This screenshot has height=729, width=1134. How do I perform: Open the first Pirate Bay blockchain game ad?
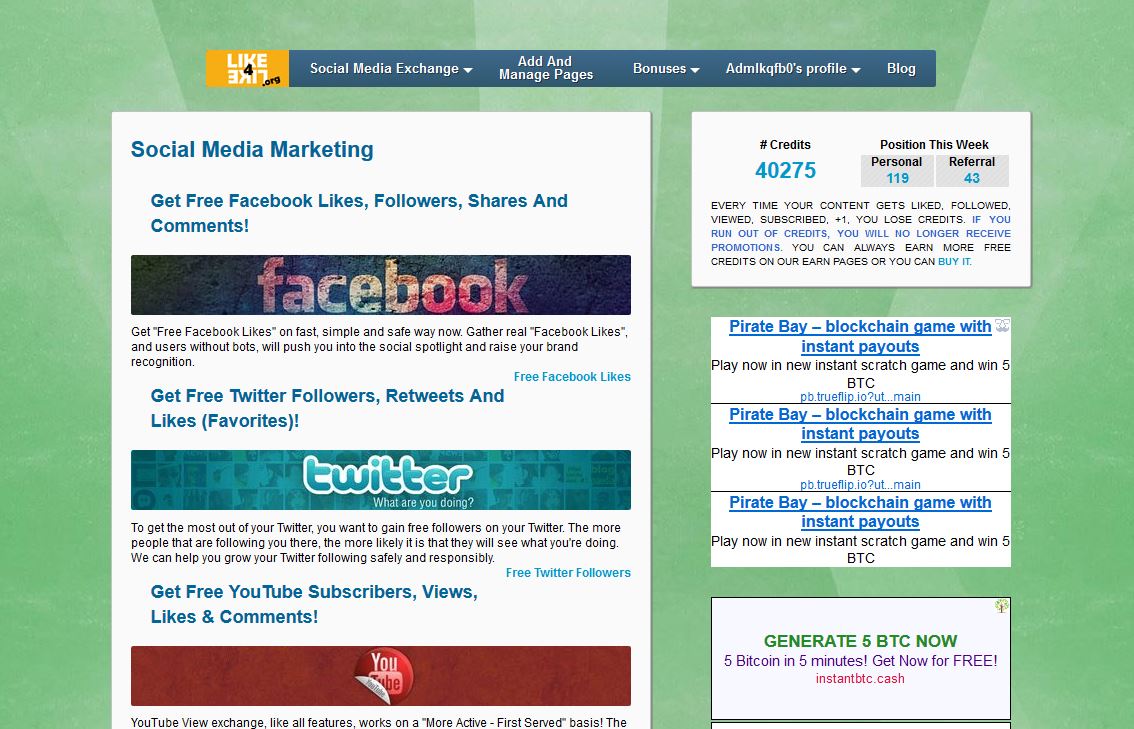[860, 336]
